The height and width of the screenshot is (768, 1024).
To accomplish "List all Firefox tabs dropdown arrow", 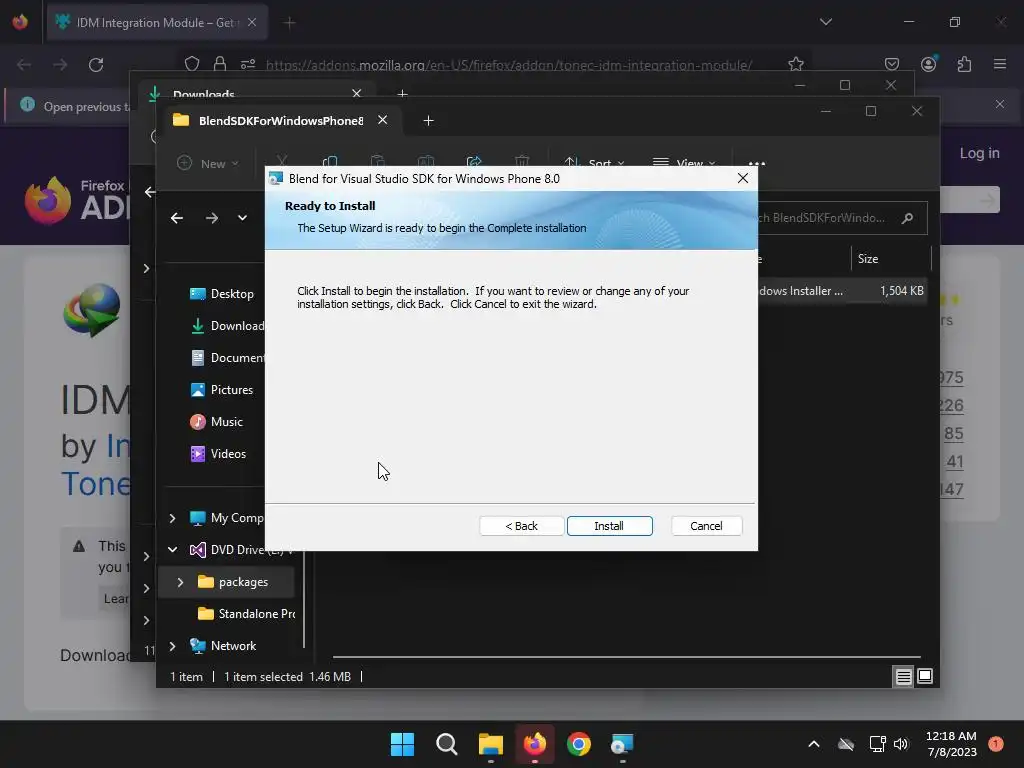I will pos(825,22).
